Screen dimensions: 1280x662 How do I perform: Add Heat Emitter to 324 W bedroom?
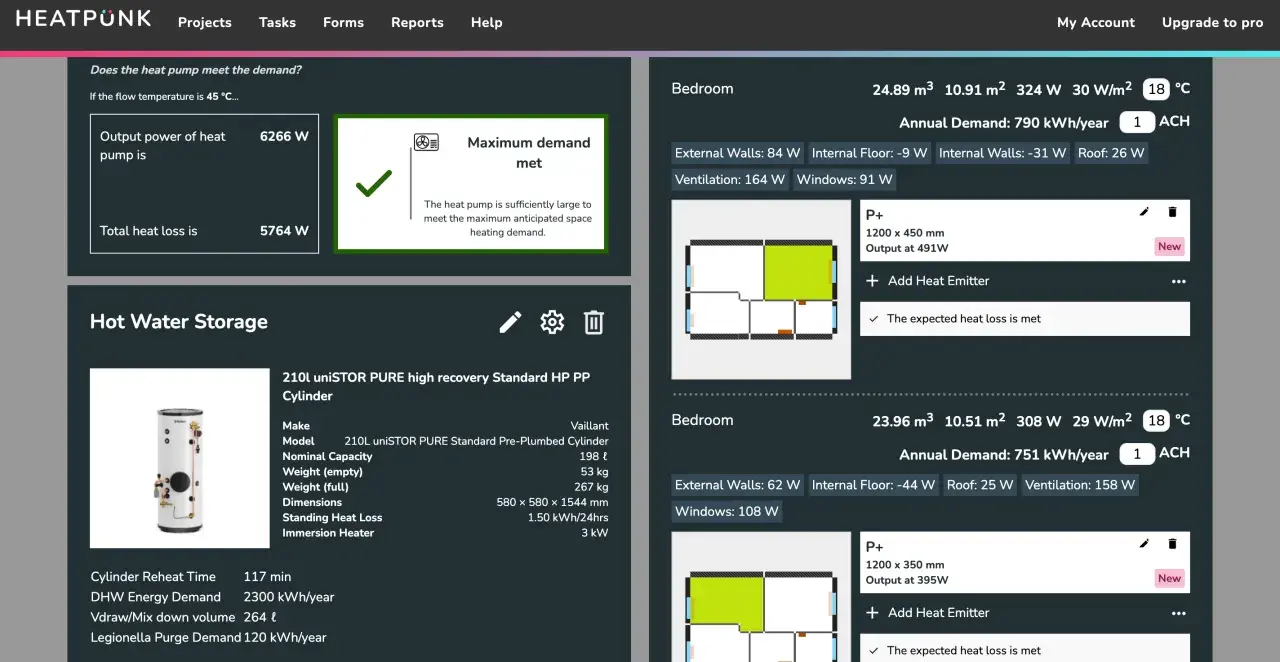coord(928,281)
